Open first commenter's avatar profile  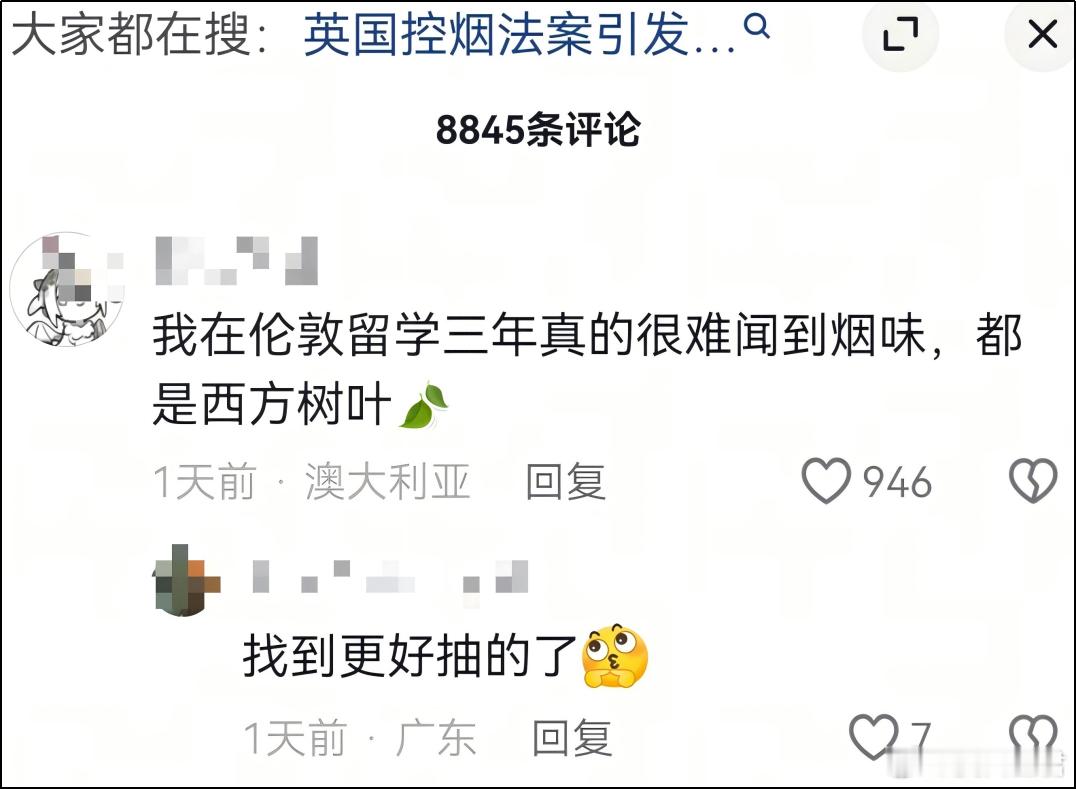(x=67, y=289)
